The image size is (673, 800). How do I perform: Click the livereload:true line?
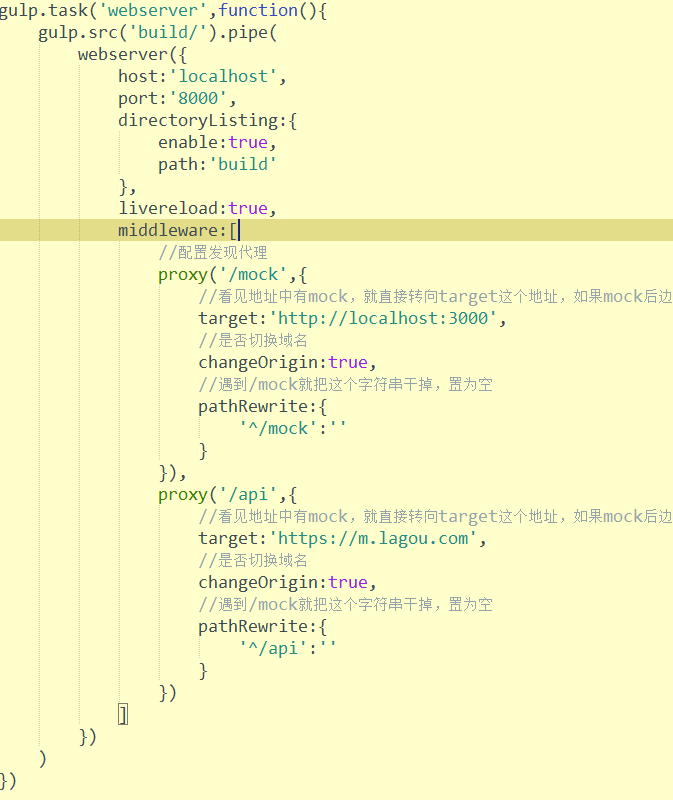click(197, 208)
